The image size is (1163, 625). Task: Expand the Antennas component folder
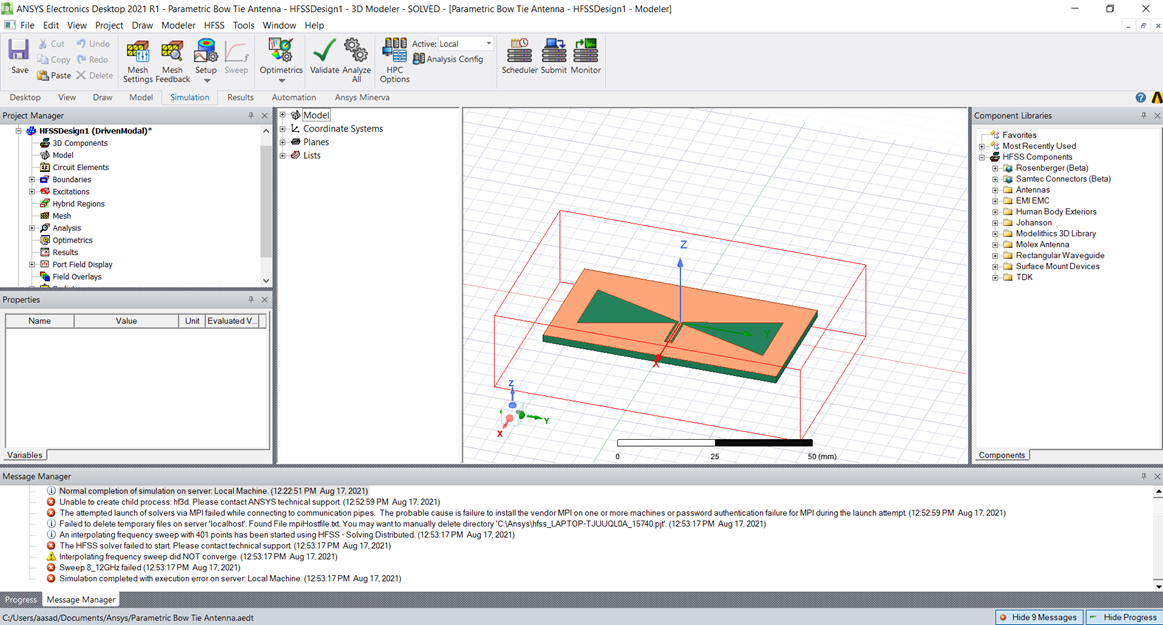pyautogui.click(x=996, y=190)
